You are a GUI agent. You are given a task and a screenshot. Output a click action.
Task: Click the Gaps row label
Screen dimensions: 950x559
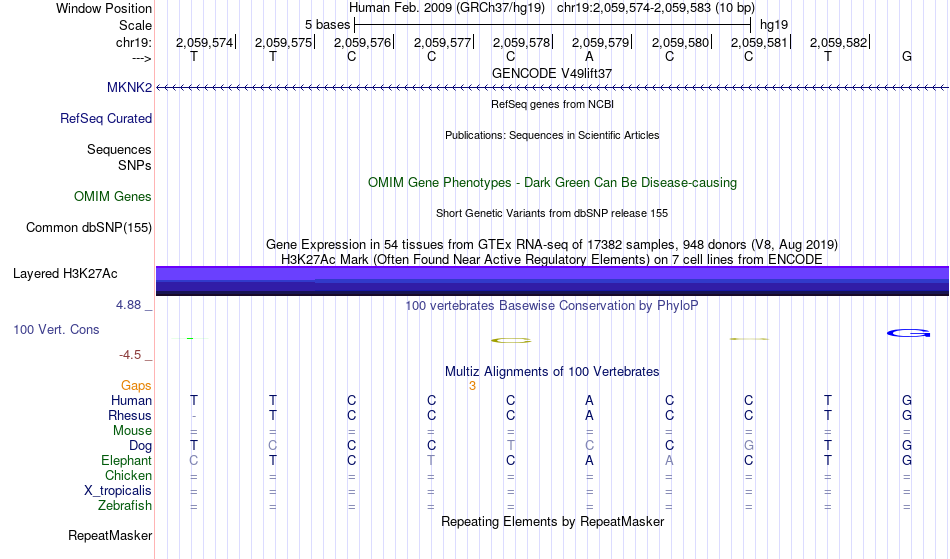(x=136, y=385)
